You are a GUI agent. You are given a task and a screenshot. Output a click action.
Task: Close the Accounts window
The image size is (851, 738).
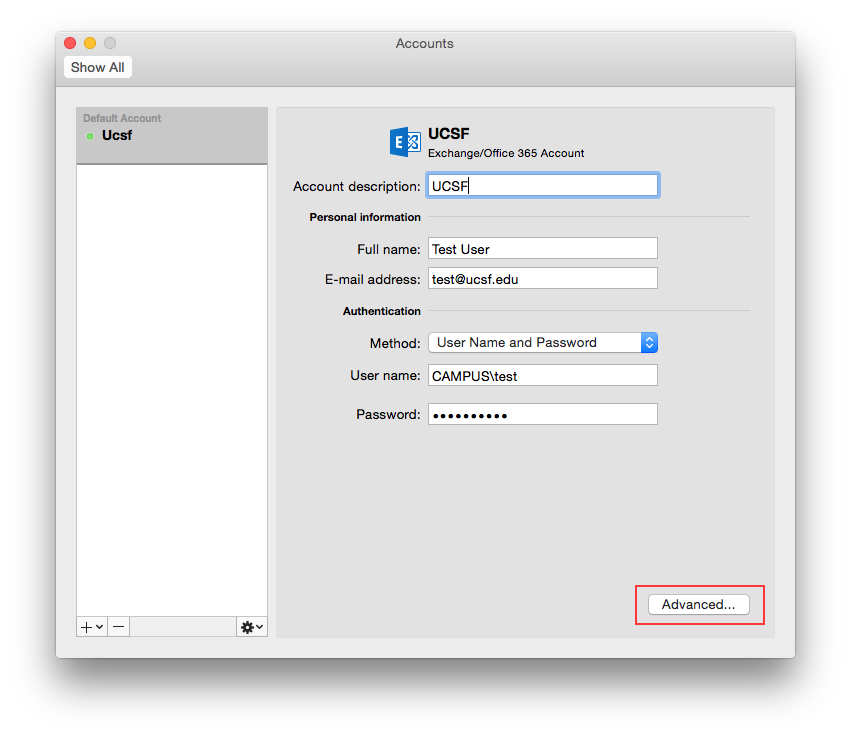[x=70, y=43]
